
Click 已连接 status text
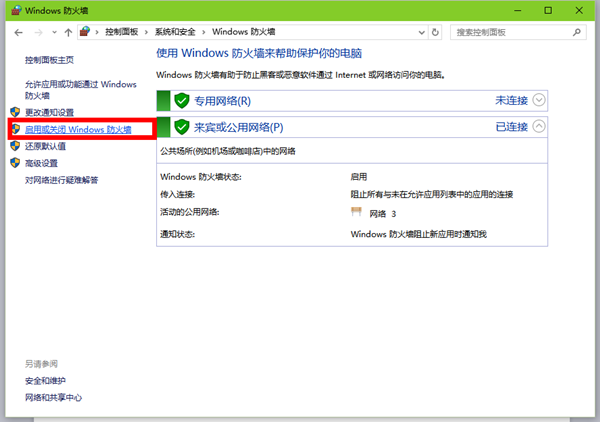[x=512, y=127]
